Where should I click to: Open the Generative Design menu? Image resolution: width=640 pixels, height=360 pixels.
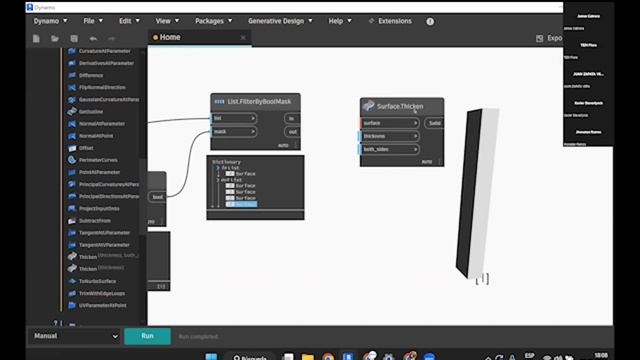(280, 21)
